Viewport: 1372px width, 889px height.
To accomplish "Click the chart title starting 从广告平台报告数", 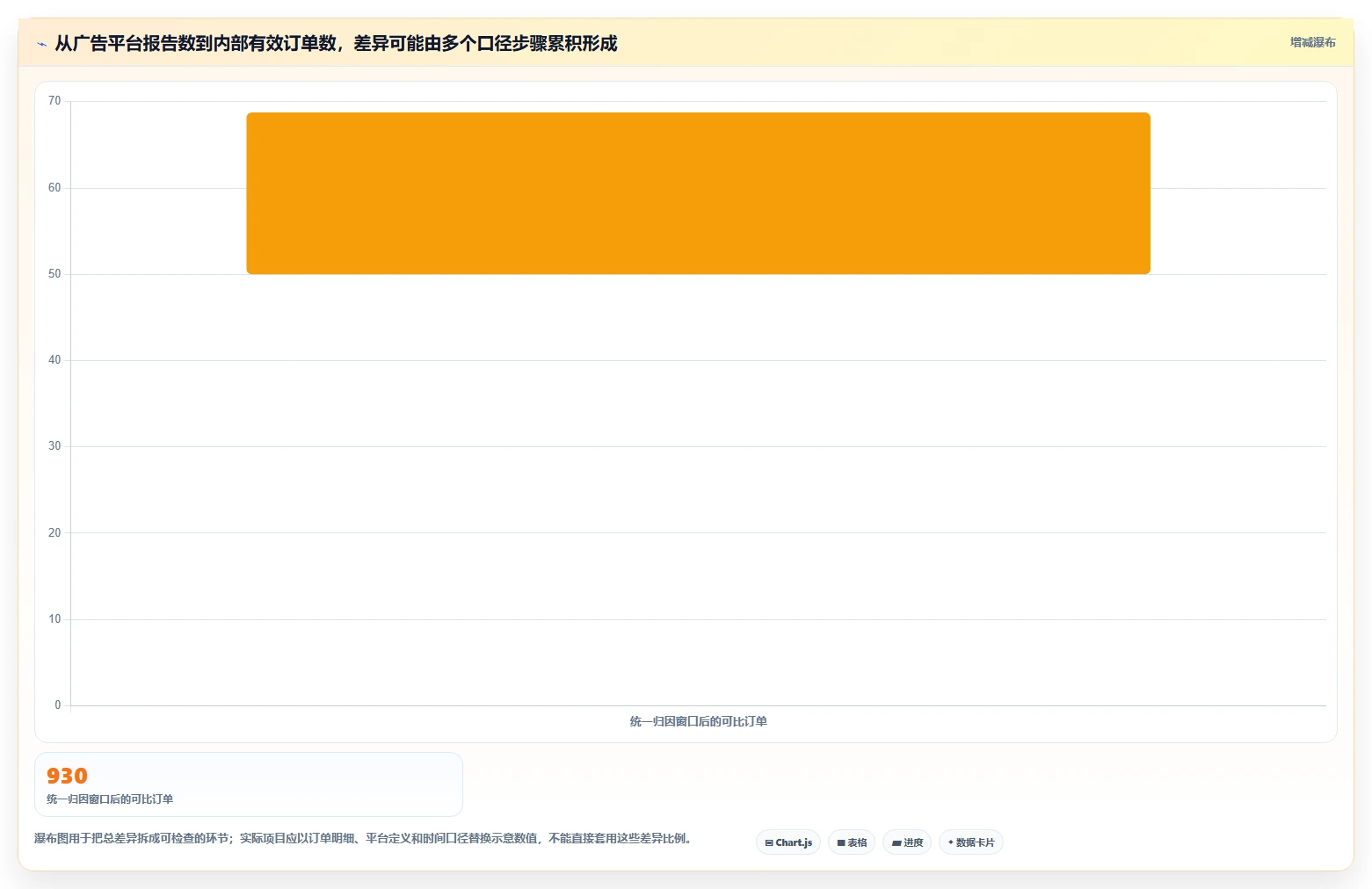I will (x=336, y=43).
